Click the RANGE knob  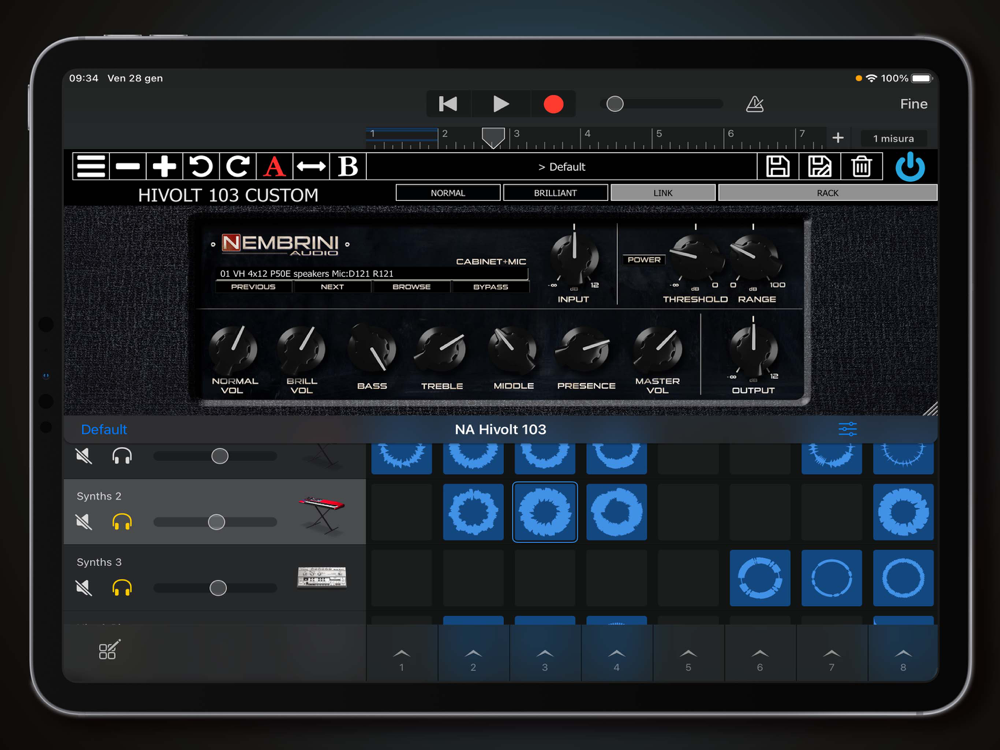[756, 258]
